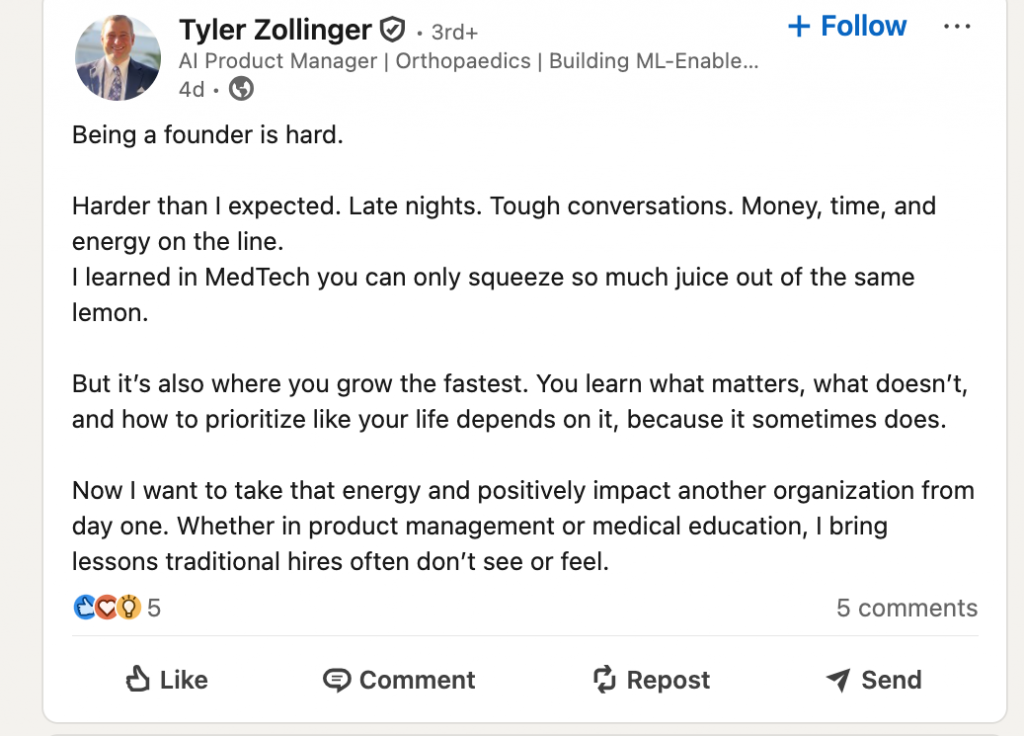
Task: Open the 5 comments link
Action: click(905, 607)
